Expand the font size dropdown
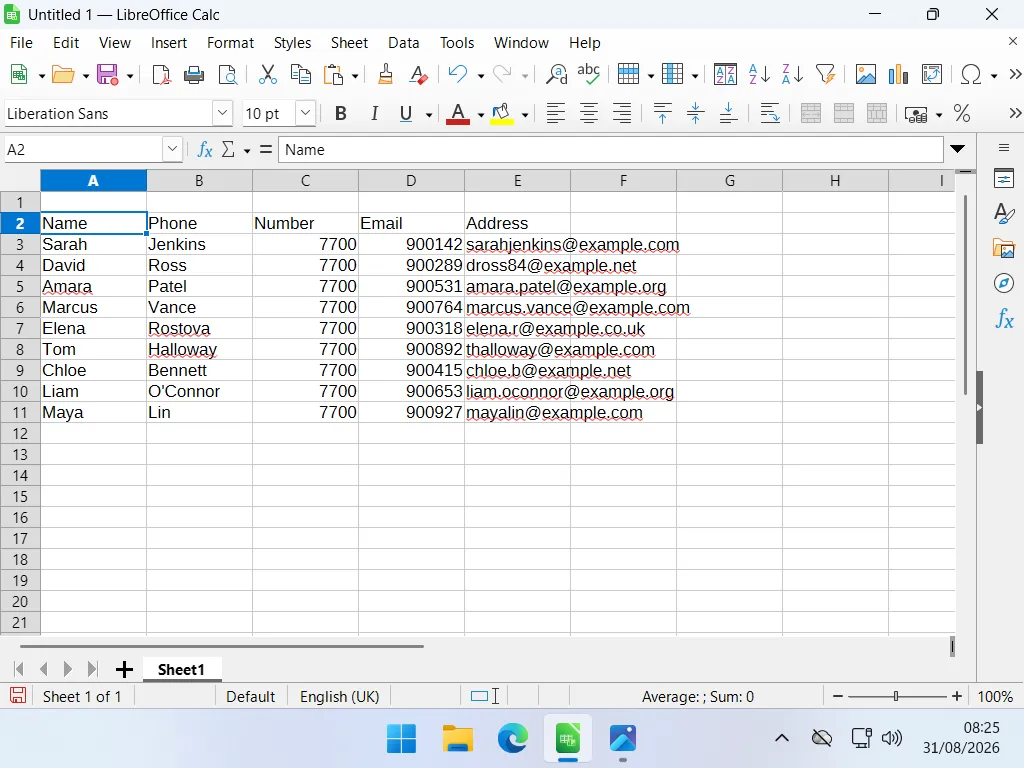 pyautogui.click(x=306, y=114)
